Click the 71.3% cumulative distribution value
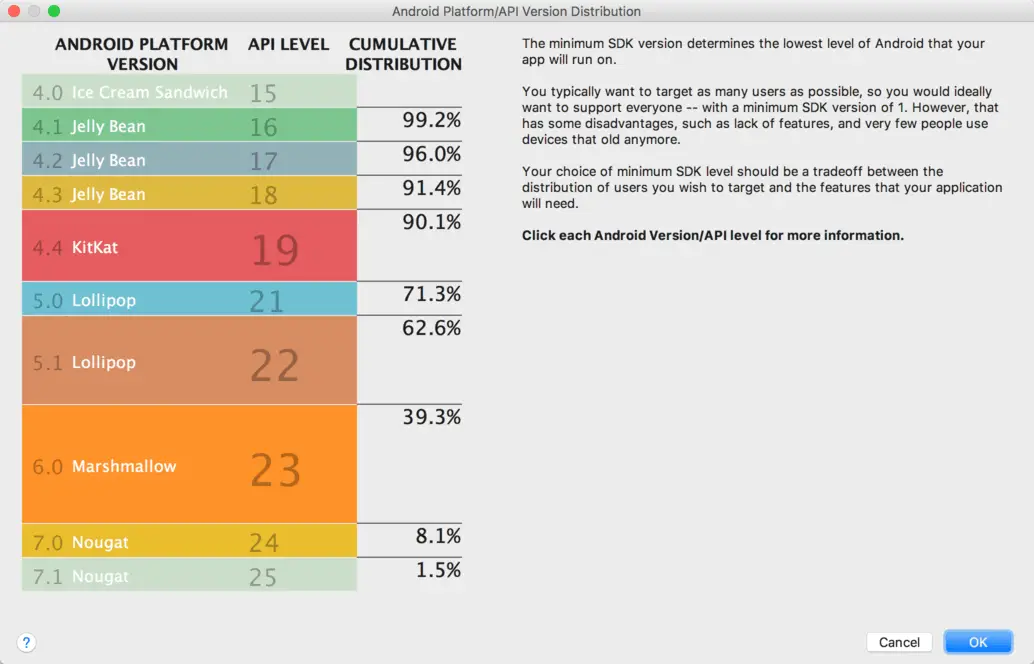This screenshot has height=664, width=1034. tap(431, 294)
